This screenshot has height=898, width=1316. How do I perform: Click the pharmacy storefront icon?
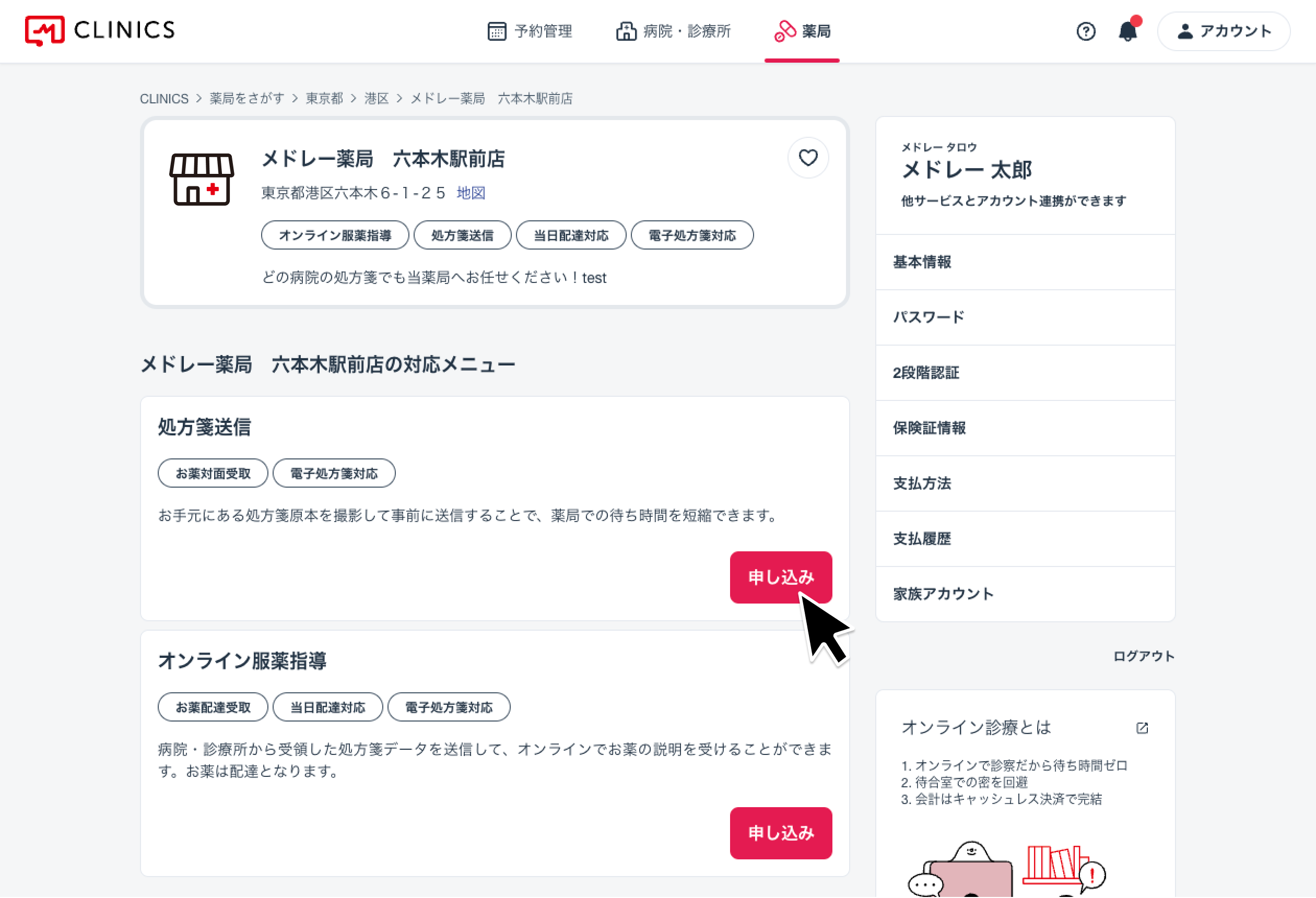[x=202, y=180]
